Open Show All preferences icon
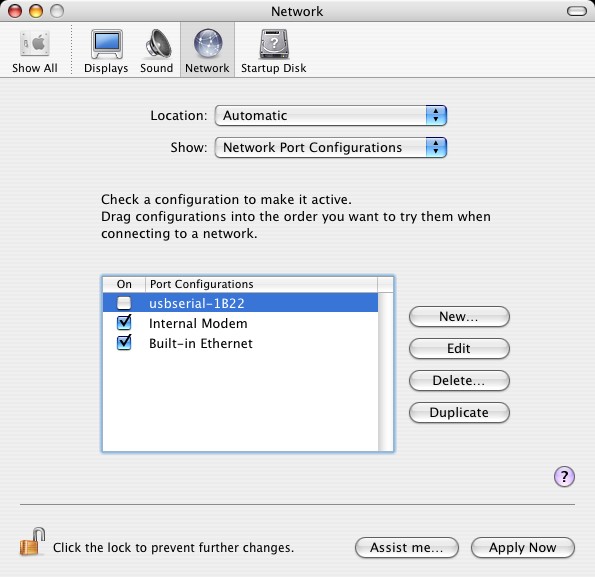This screenshot has width=595, height=577. point(35,44)
